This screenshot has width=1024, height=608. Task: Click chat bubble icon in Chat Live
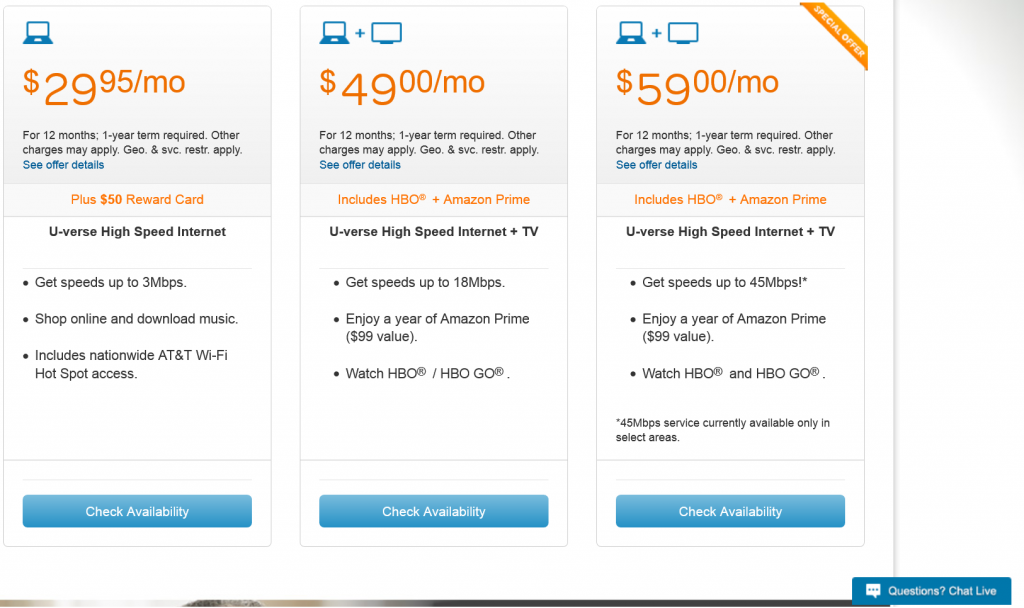click(873, 591)
